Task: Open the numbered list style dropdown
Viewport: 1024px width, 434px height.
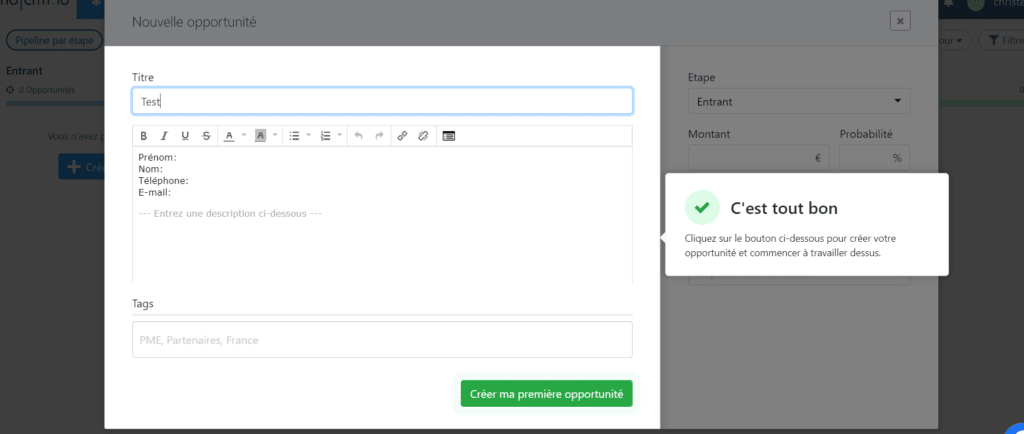Action: [340, 136]
